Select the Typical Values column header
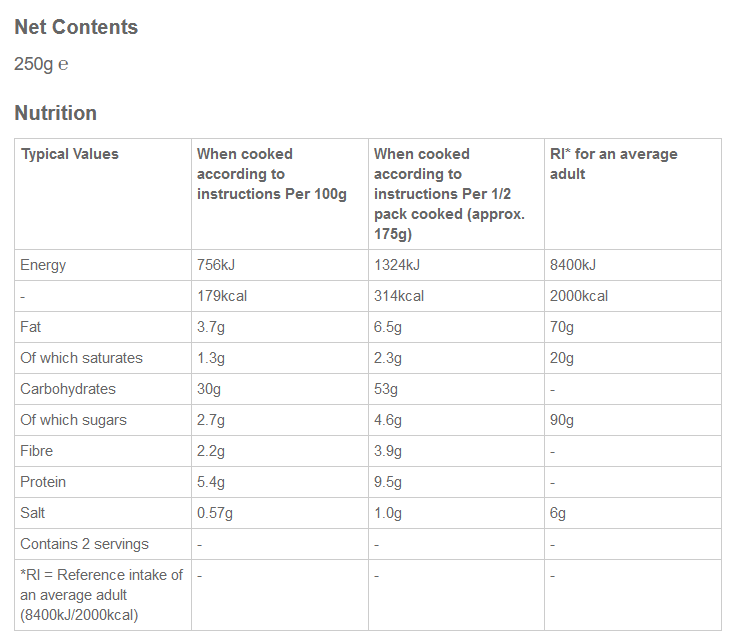Image resolution: width=733 pixels, height=640 pixels. click(70, 154)
